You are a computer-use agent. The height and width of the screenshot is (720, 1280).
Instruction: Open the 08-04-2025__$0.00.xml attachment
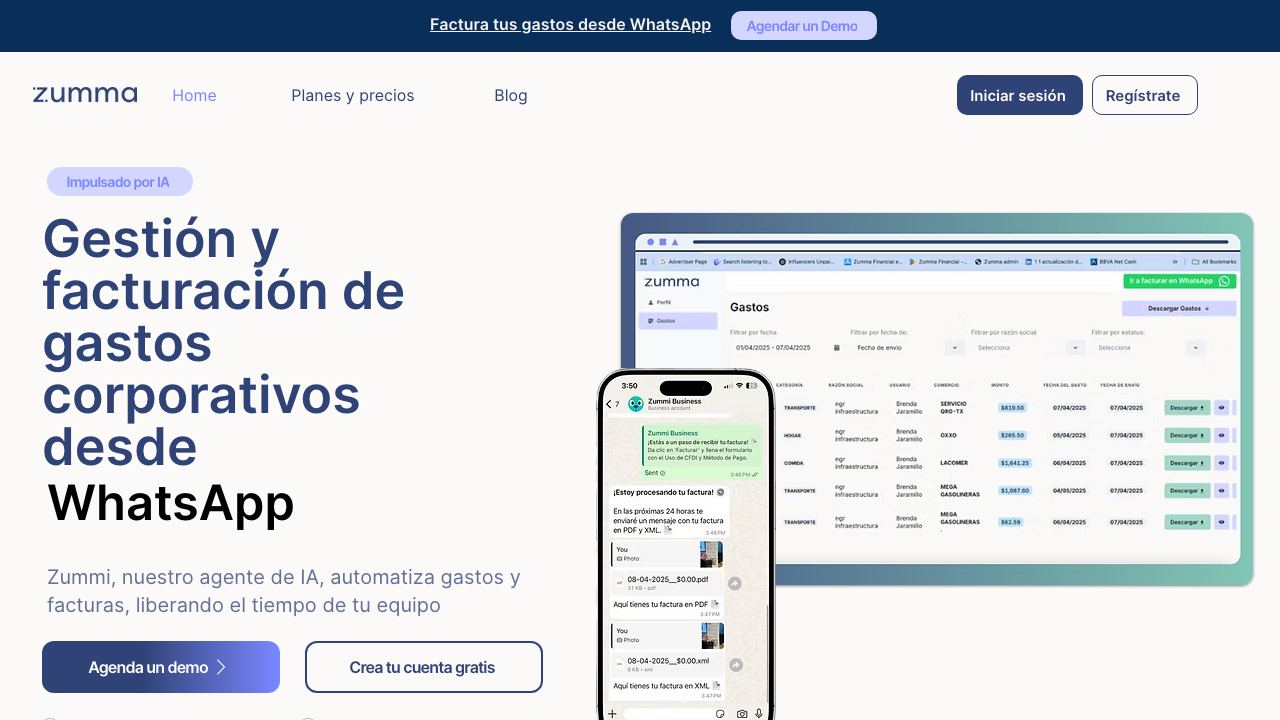click(x=667, y=665)
